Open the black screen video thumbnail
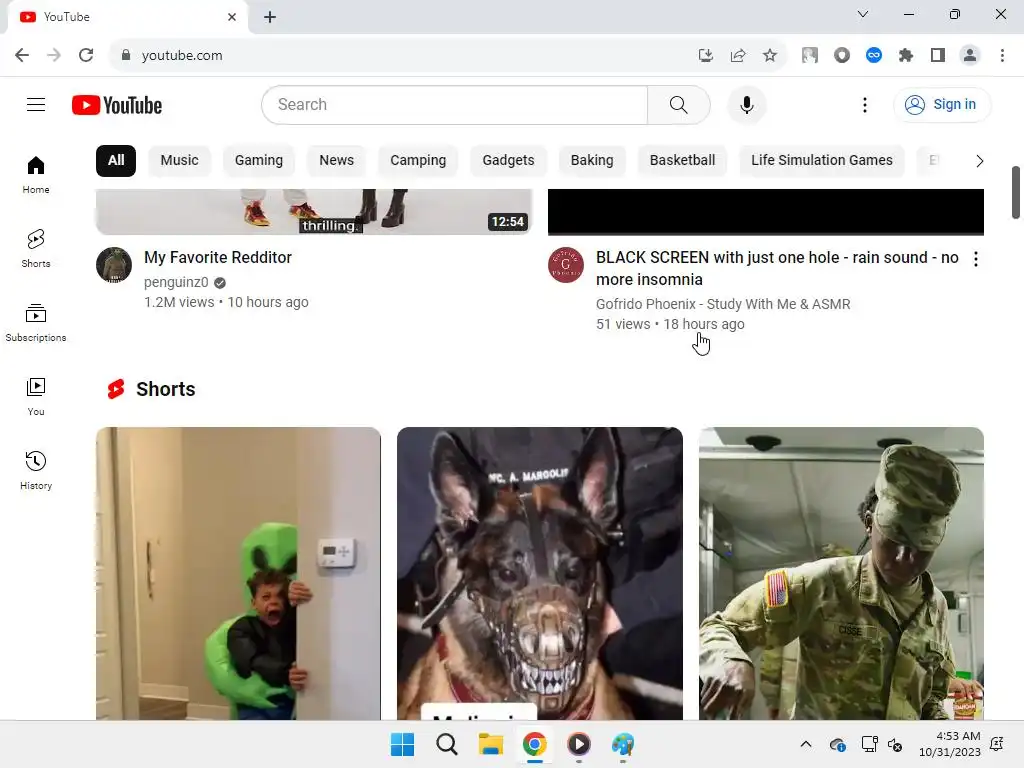The image size is (1024, 768). tap(765, 212)
